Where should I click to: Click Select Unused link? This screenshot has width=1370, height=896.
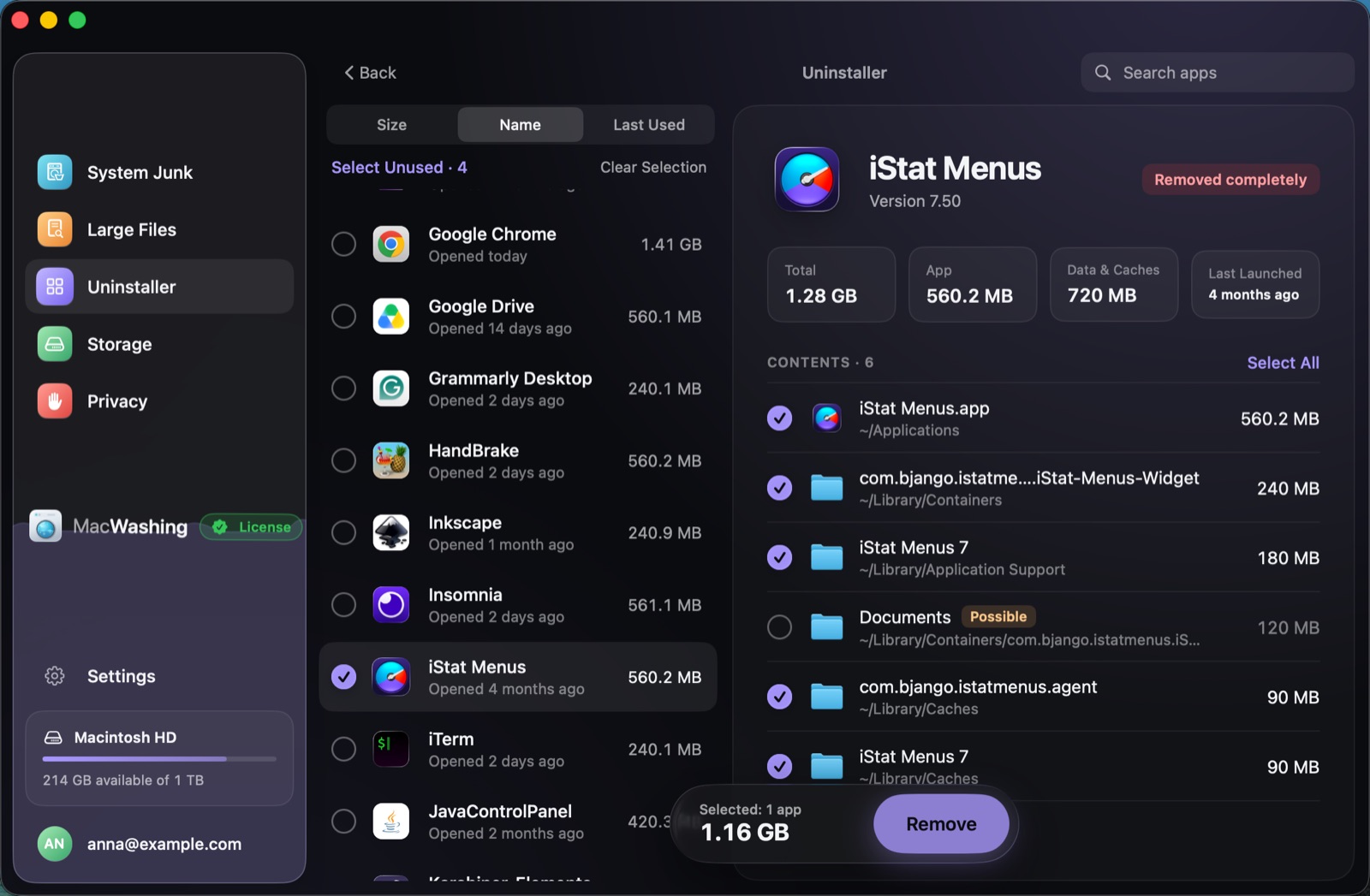(399, 168)
